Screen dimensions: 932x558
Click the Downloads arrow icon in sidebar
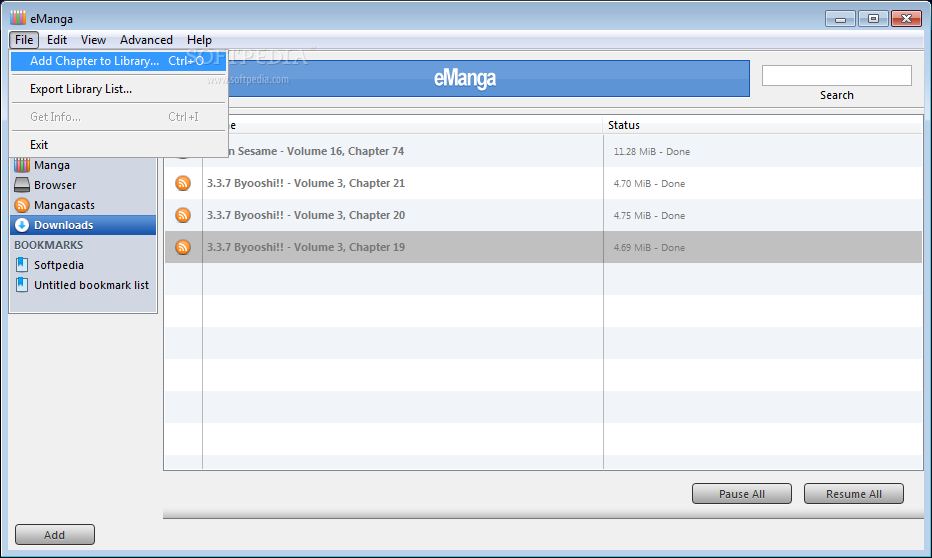22,225
